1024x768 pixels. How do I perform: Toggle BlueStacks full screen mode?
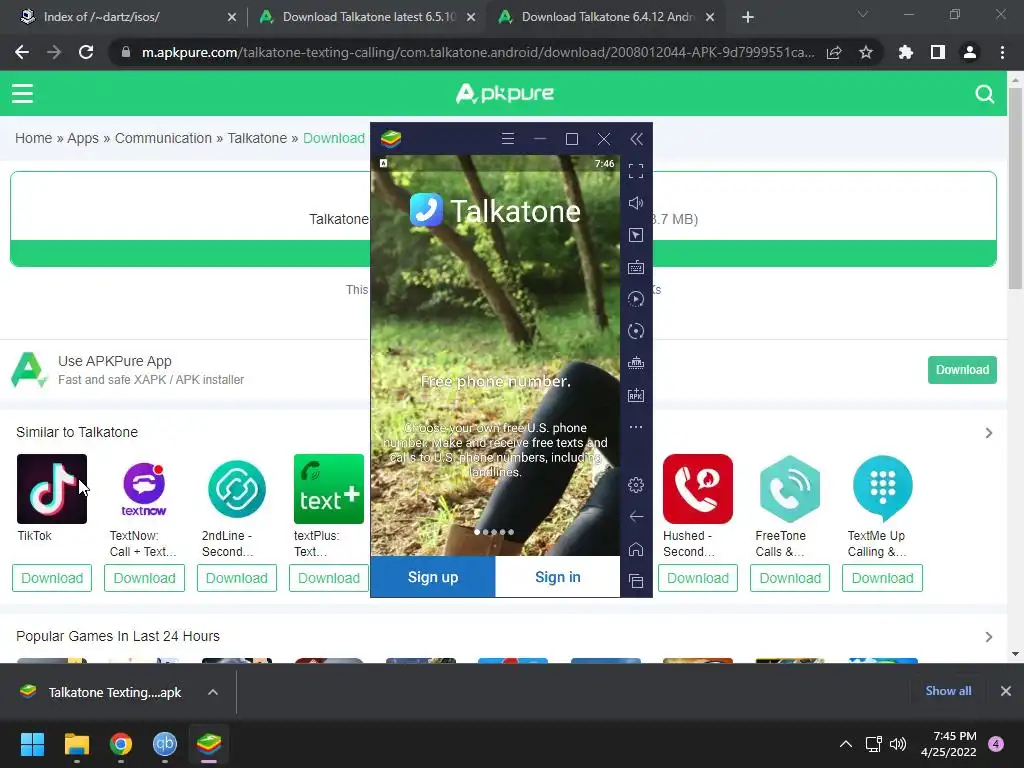pyautogui.click(x=635, y=171)
